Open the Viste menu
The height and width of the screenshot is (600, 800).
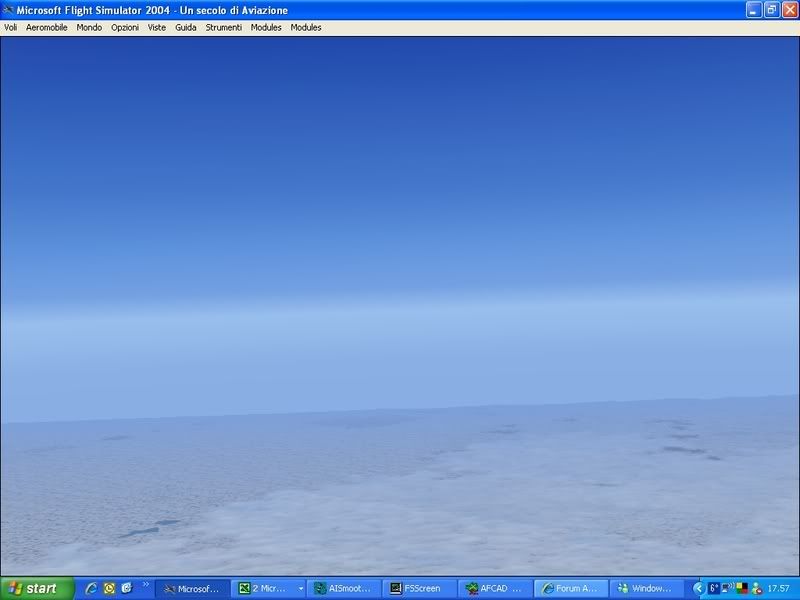pyautogui.click(x=157, y=28)
